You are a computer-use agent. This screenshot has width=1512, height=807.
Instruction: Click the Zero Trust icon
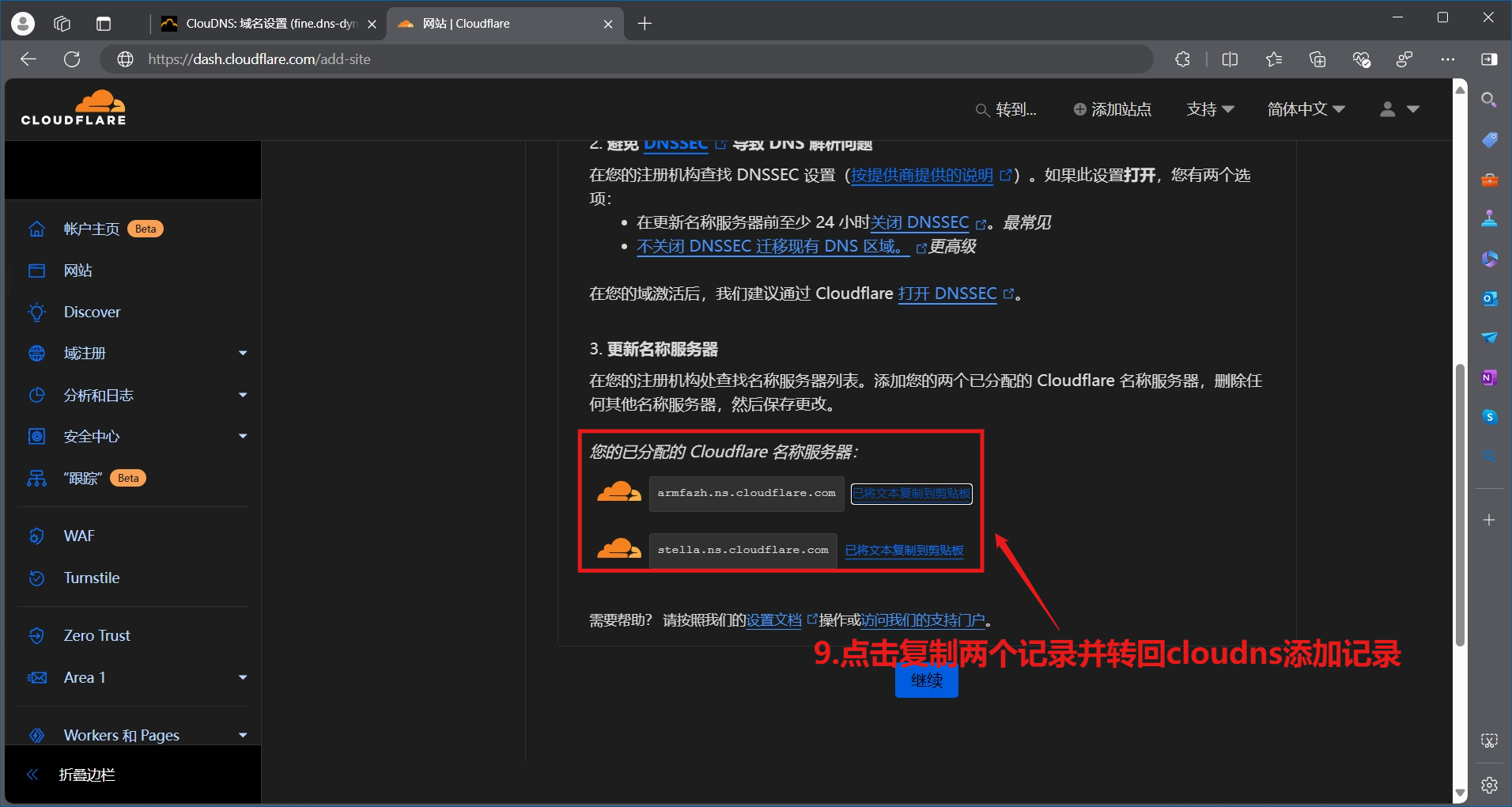point(36,635)
